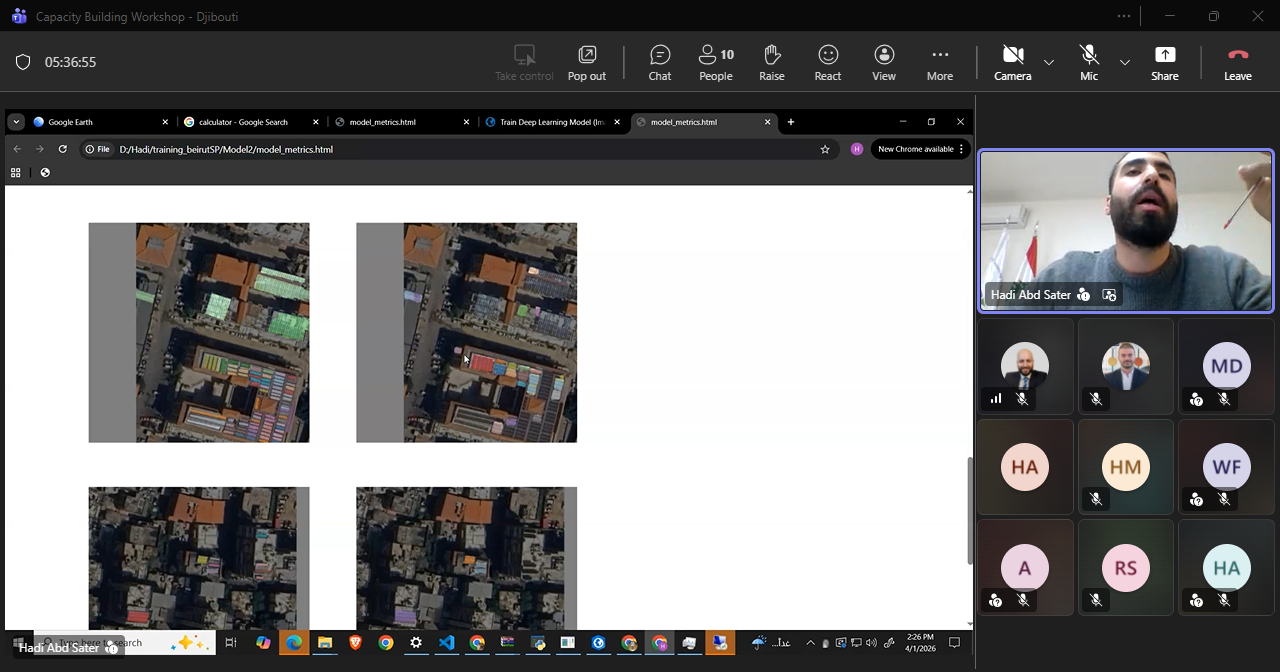
Task: Select Hadi Abd Sater's video tile
Action: (x=1126, y=231)
